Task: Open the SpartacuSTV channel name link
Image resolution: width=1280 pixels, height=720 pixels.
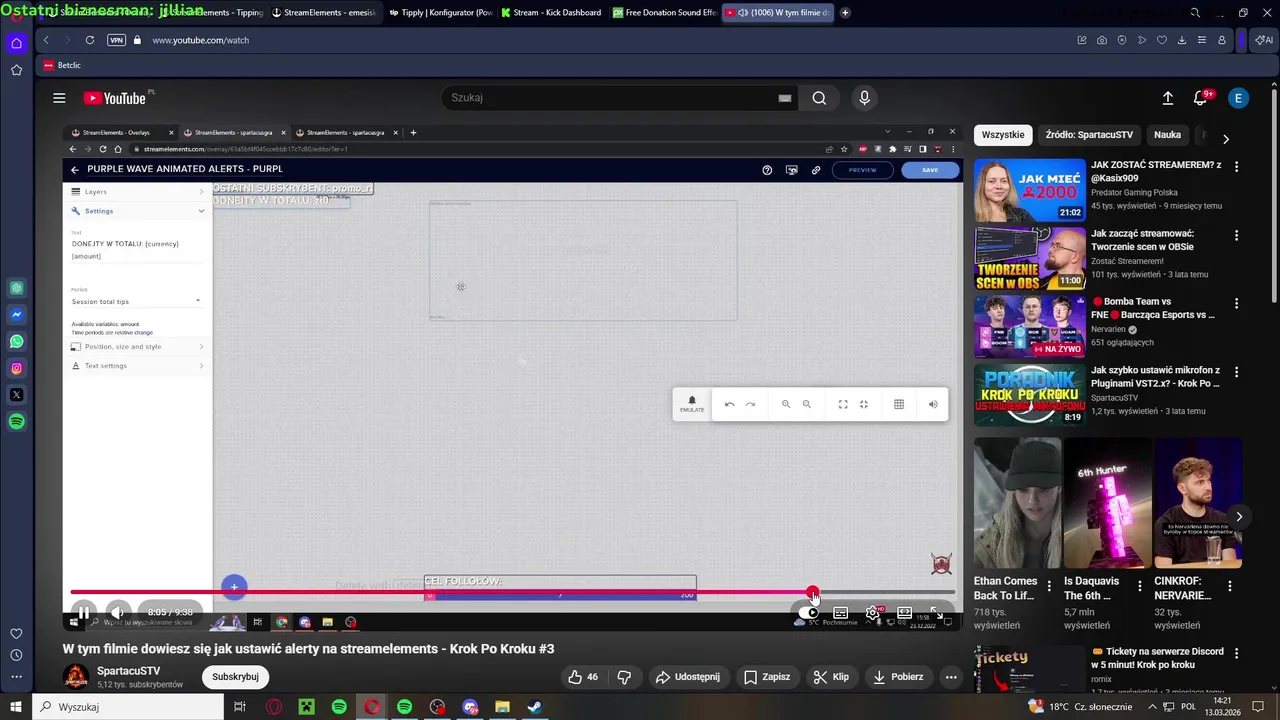Action: click(128, 671)
